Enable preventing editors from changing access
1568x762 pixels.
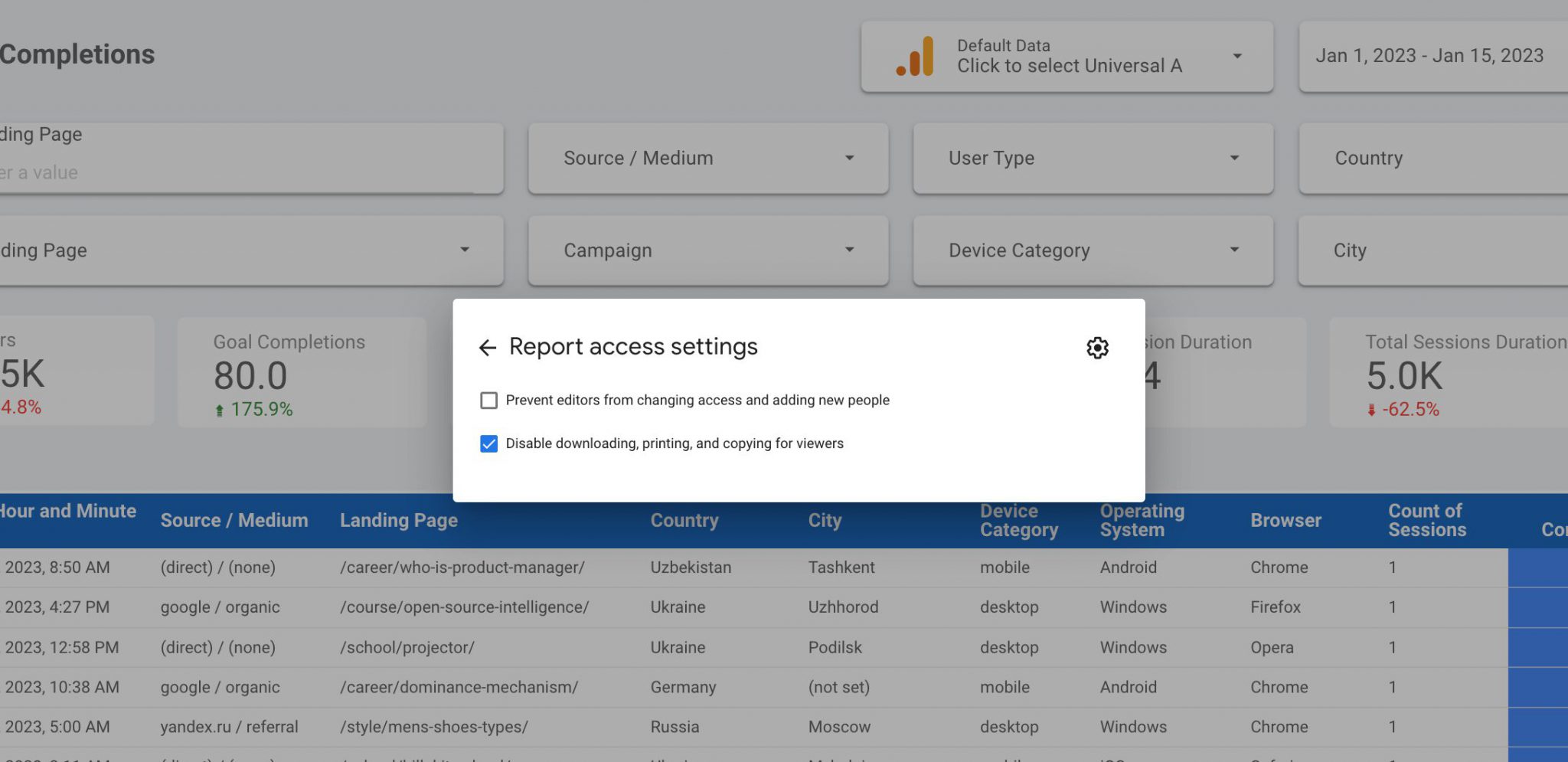[488, 400]
